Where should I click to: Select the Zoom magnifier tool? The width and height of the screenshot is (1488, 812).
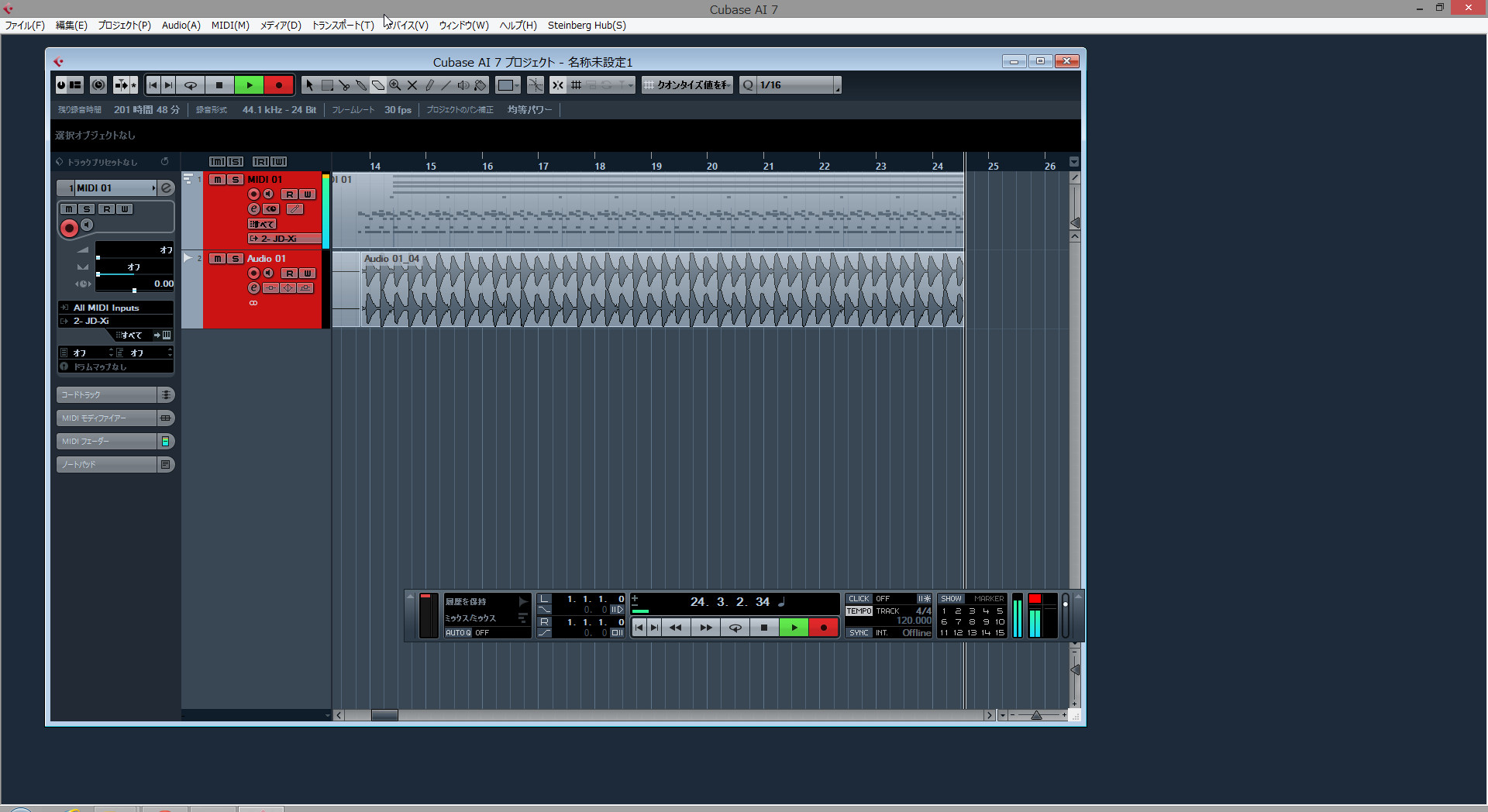point(395,85)
